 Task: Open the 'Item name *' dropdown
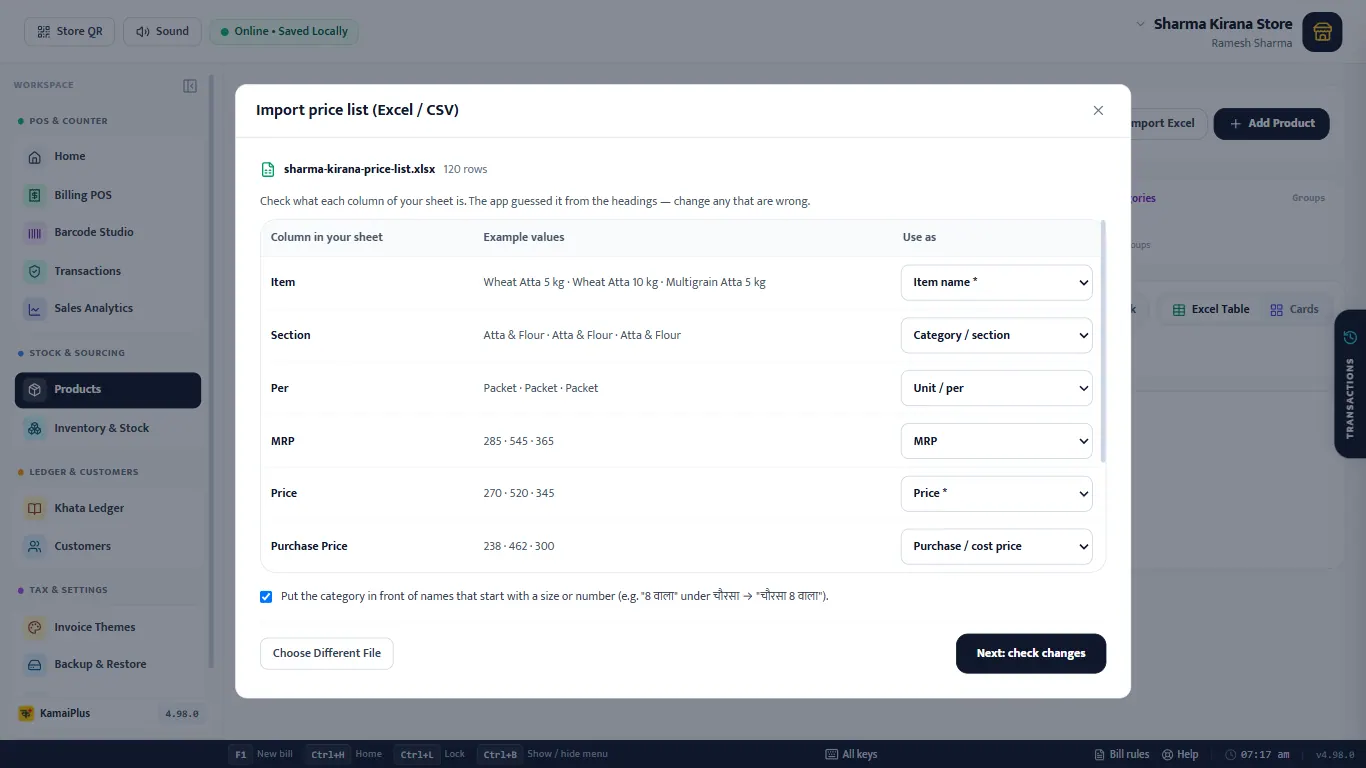[x=997, y=282]
